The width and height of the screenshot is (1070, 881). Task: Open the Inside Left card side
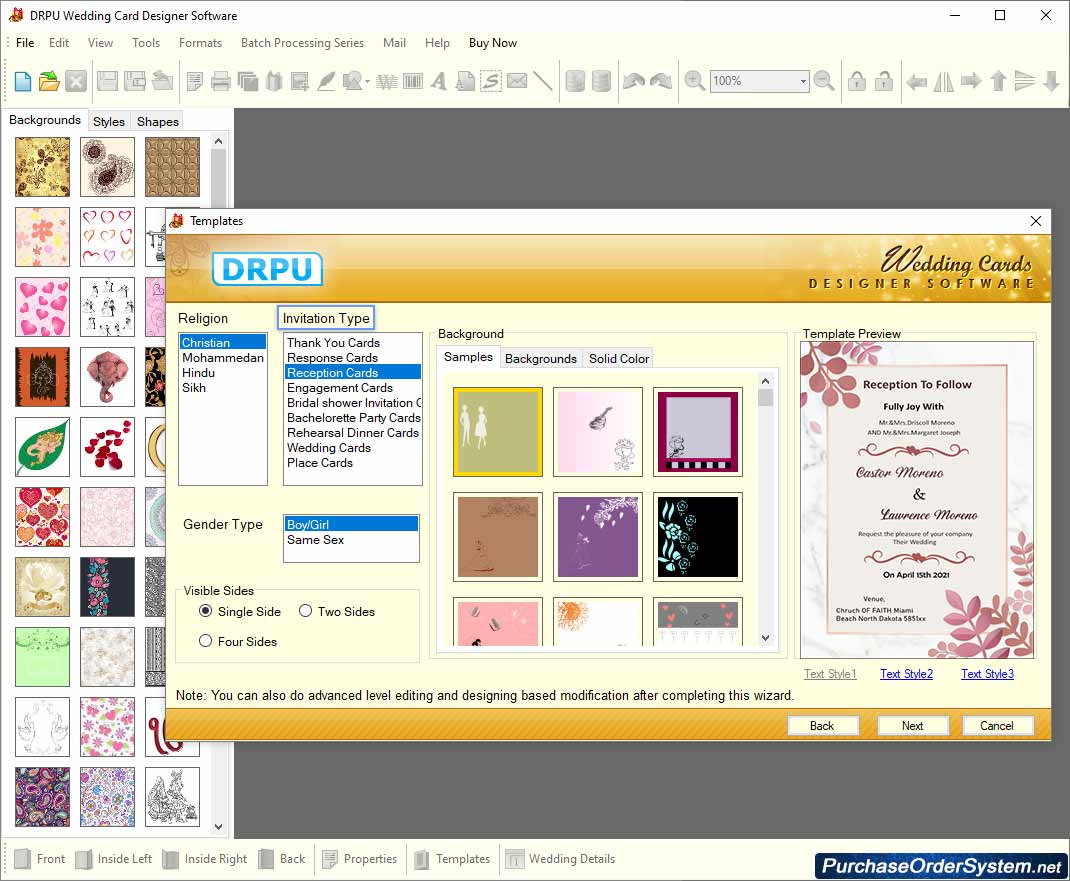point(114,858)
